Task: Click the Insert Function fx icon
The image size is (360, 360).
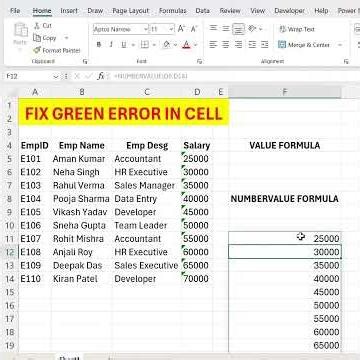Action: pos(101,77)
